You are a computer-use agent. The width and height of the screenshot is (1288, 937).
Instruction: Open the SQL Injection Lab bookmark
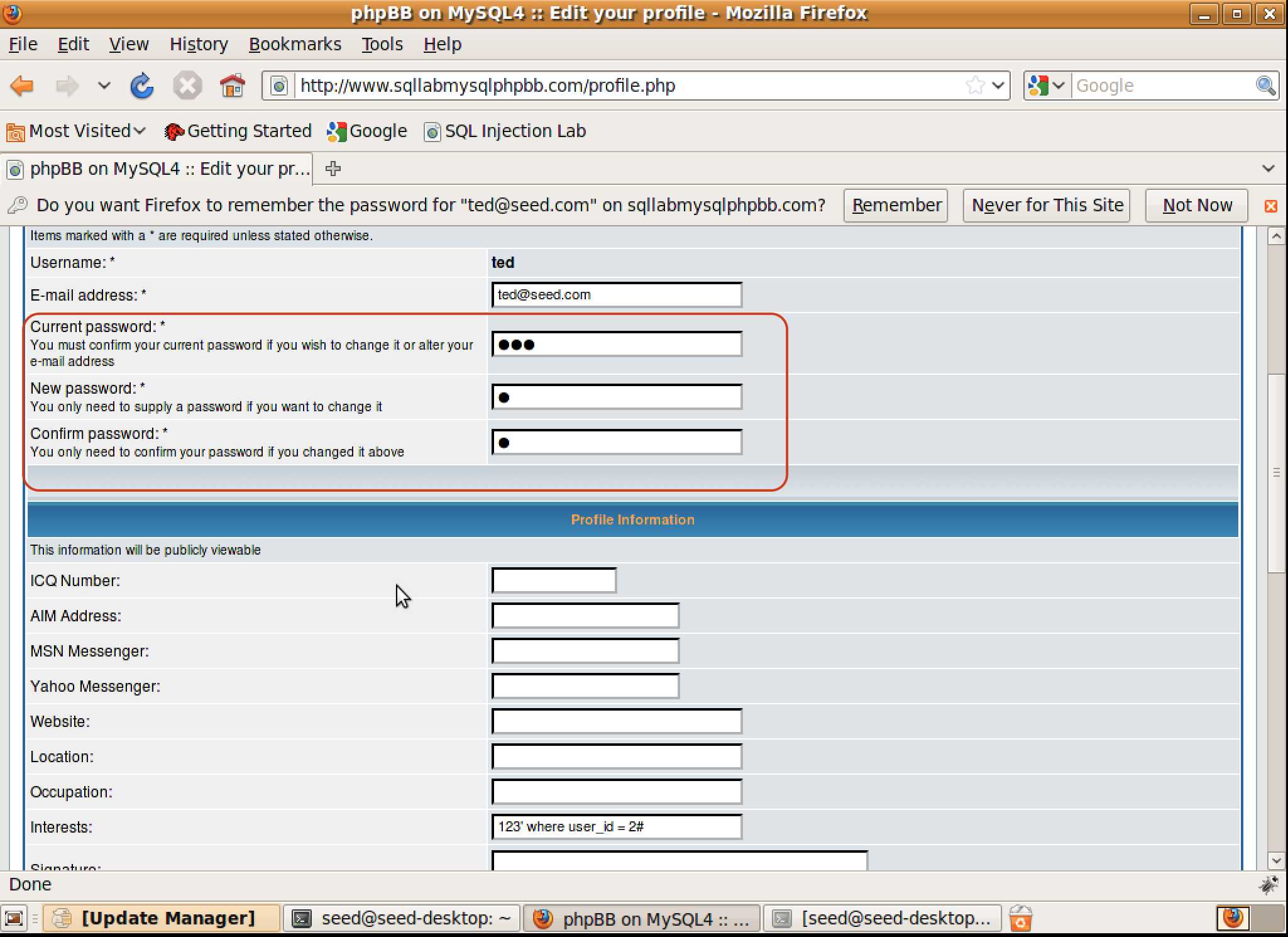click(505, 131)
